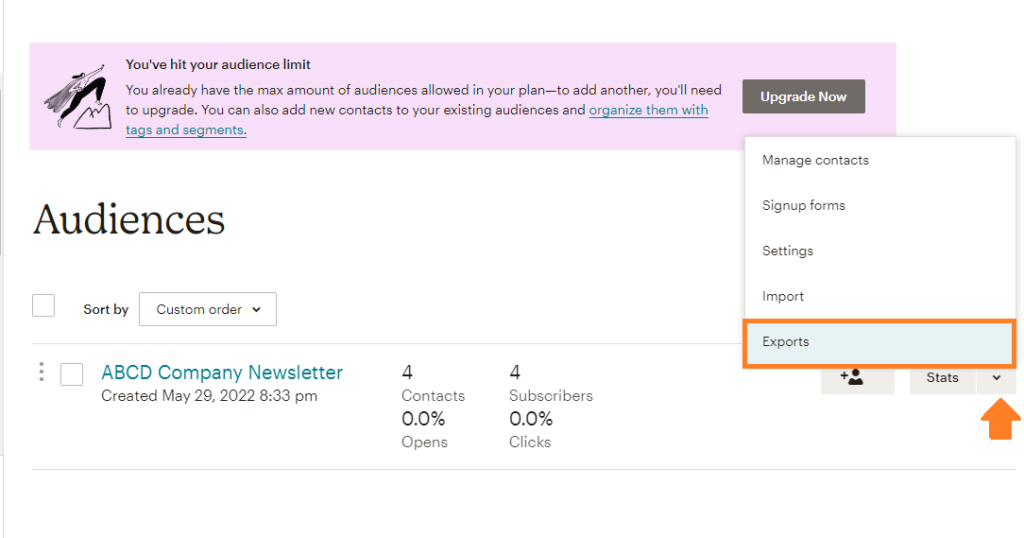Open the ABCD Company Newsletter audience link

point(221,372)
